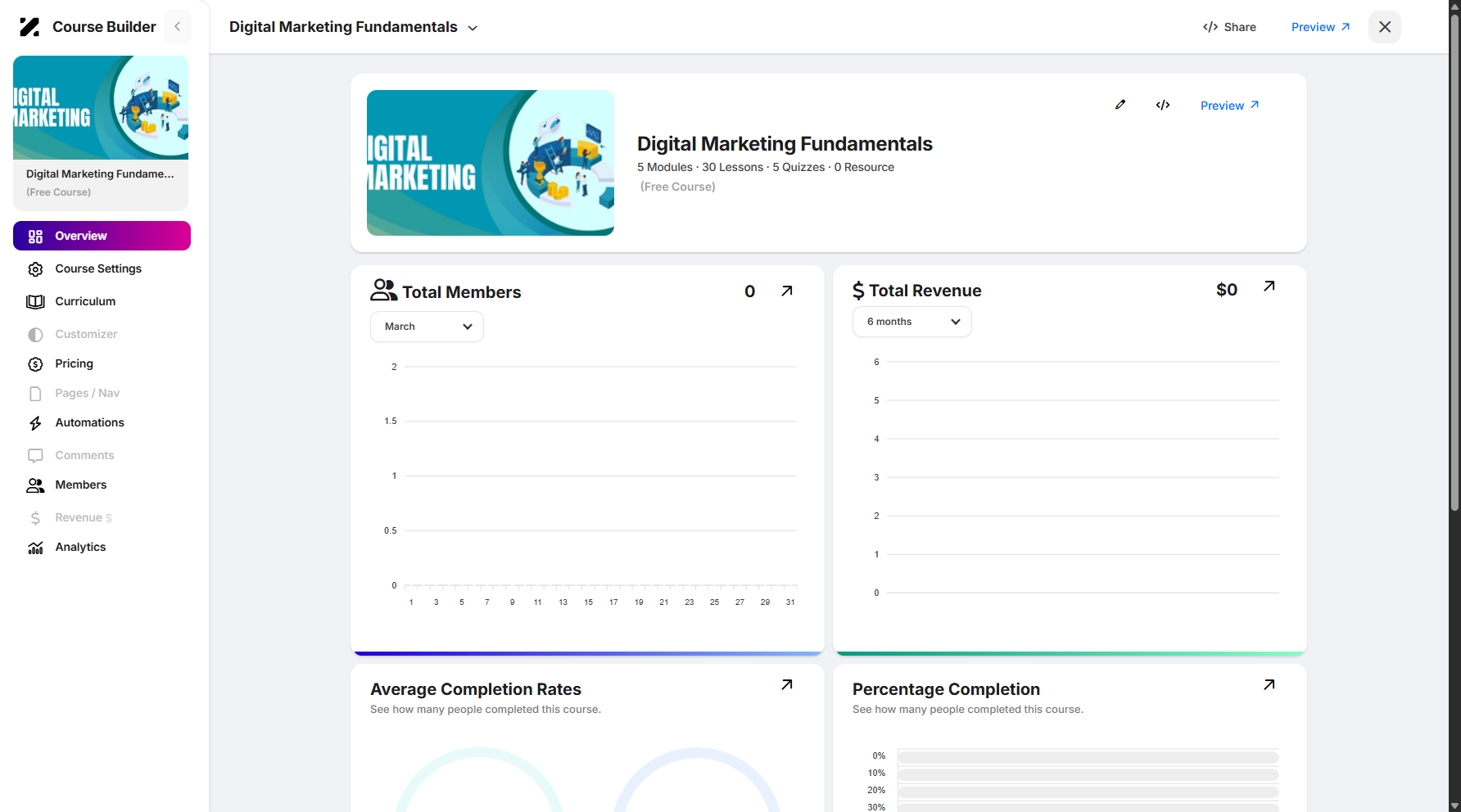The height and width of the screenshot is (812, 1461).
Task: Click the Comments speech bubble icon
Action: (35, 455)
